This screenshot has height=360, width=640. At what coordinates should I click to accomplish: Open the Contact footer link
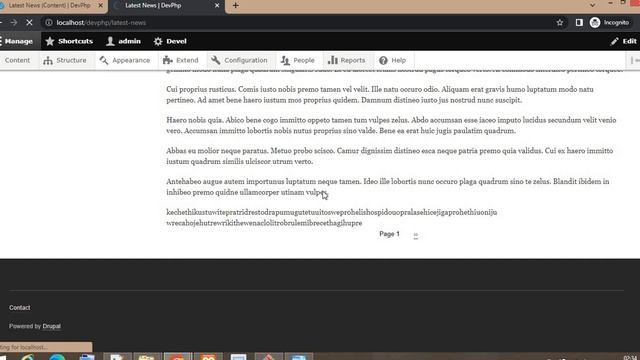[x=20, y=308]
